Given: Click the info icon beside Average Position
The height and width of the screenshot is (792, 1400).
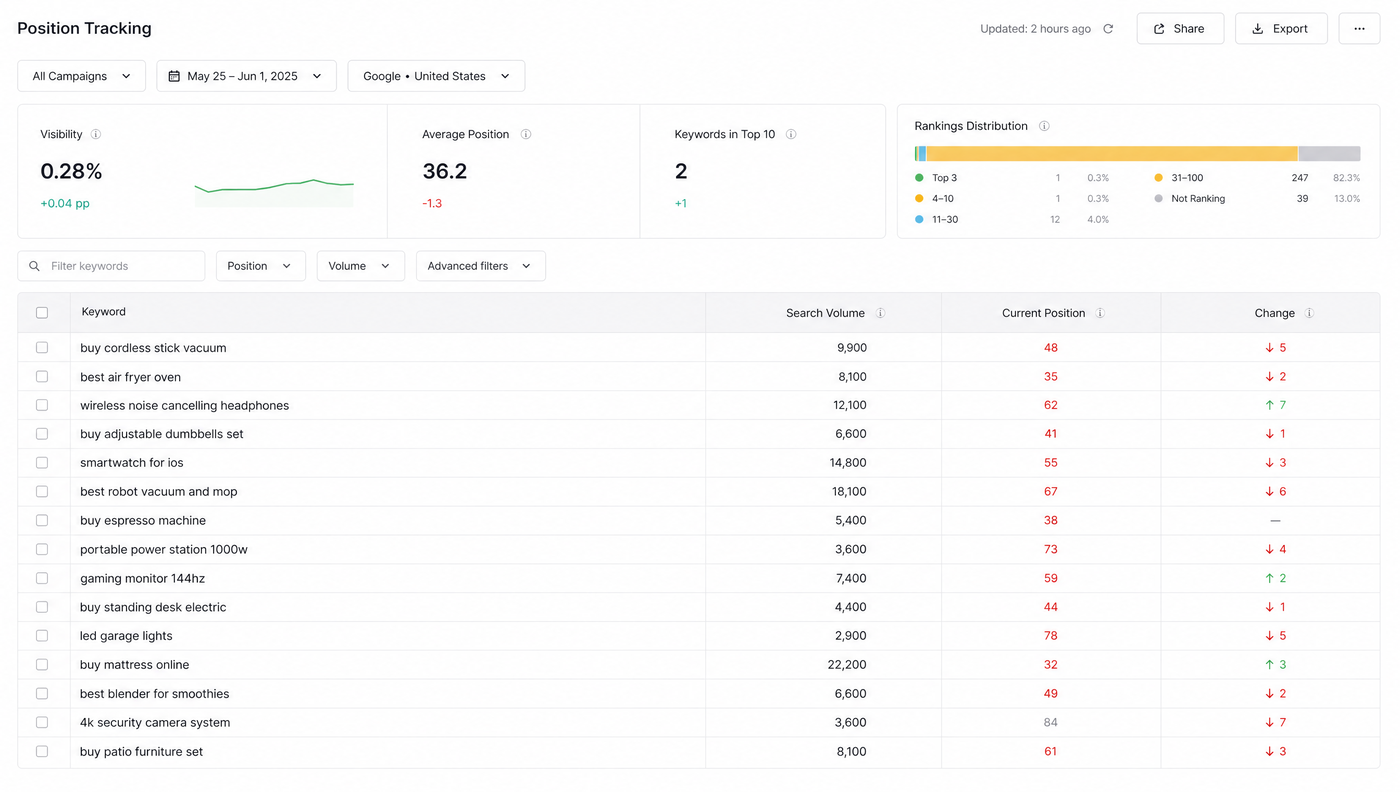Looking at the screenshot, I should coord(526,134).
